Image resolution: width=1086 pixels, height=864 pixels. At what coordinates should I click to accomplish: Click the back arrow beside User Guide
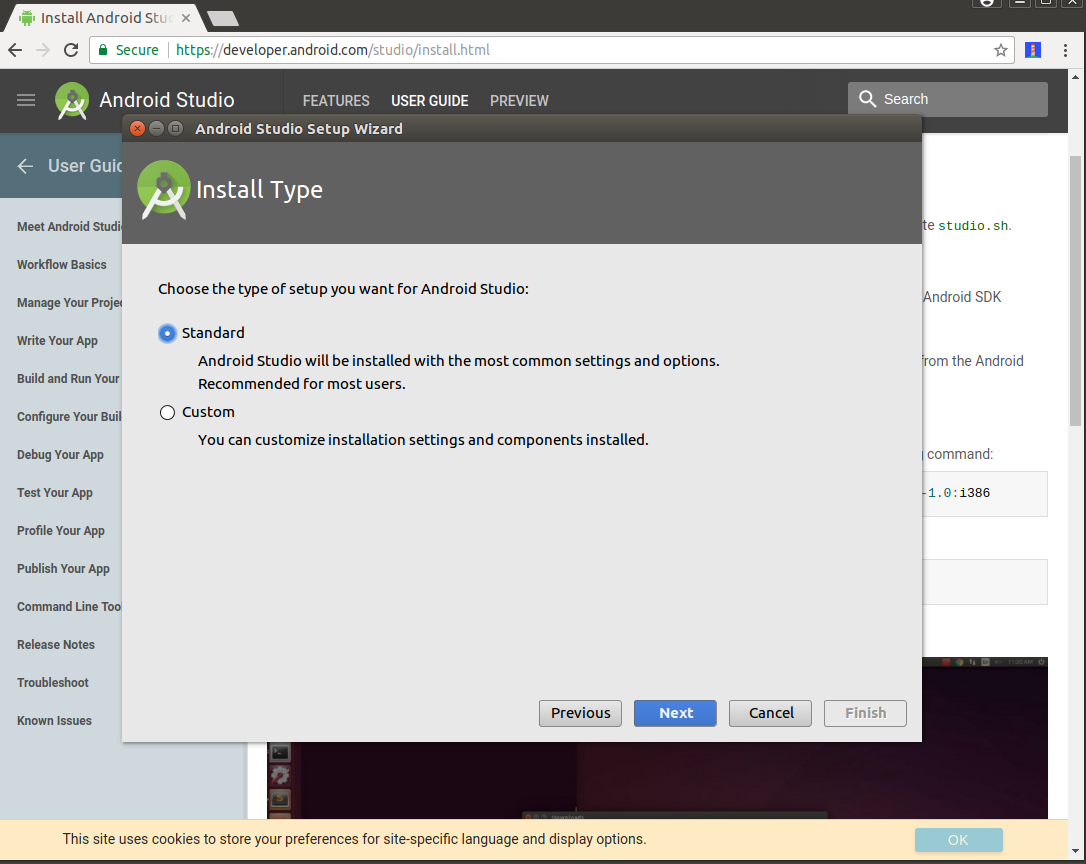pyautogui.click(x=26, y=166)
